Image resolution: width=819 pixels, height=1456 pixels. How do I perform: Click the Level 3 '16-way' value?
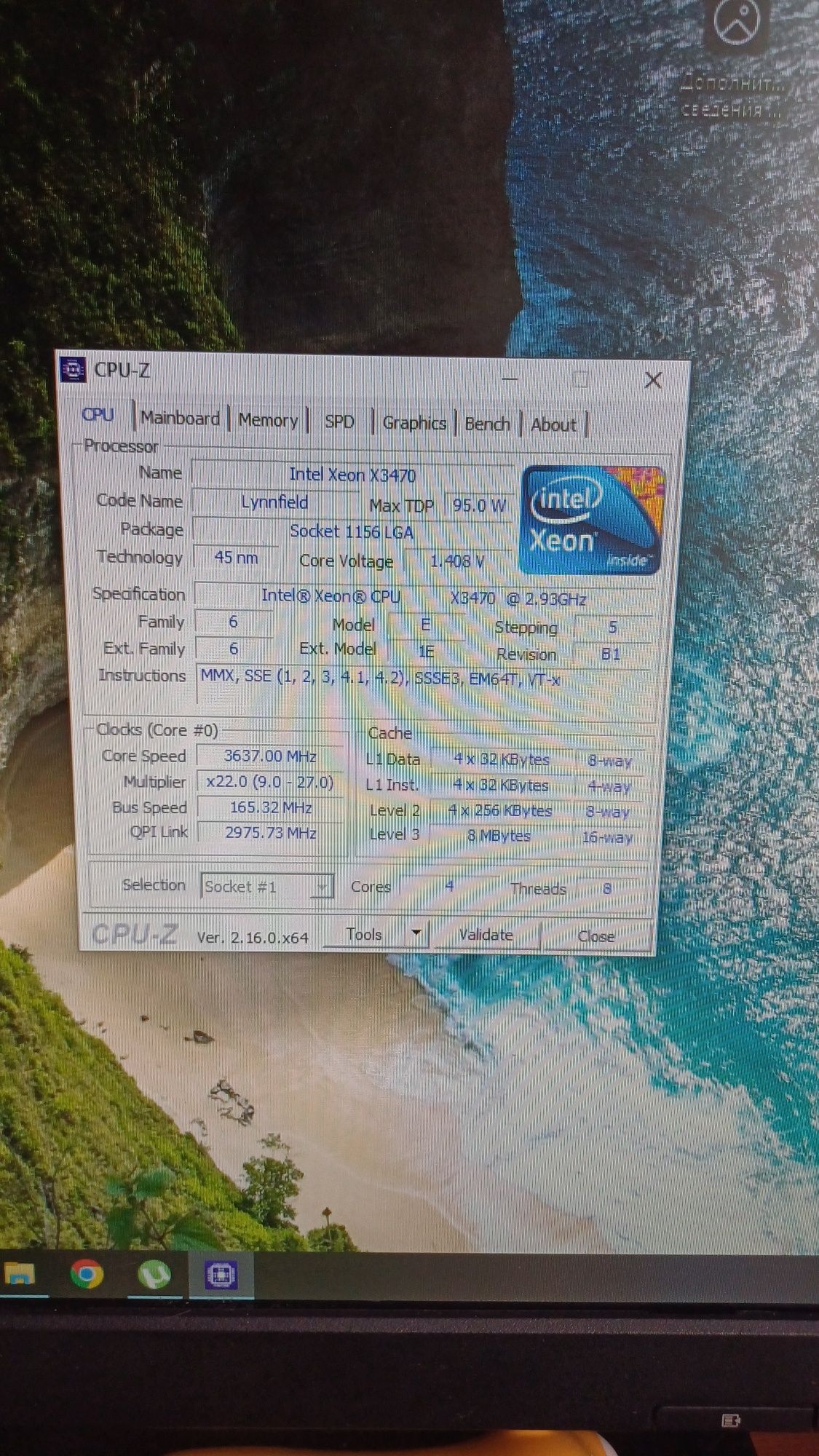607,837
